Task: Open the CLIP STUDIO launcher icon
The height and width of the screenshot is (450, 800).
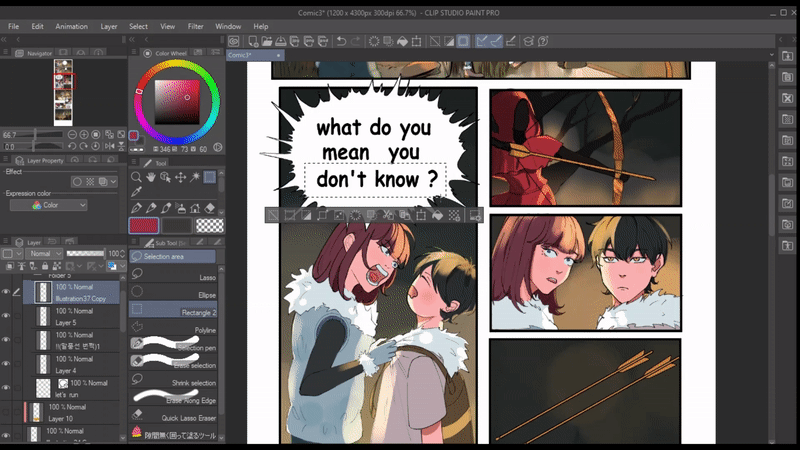Action: (234, 41)
